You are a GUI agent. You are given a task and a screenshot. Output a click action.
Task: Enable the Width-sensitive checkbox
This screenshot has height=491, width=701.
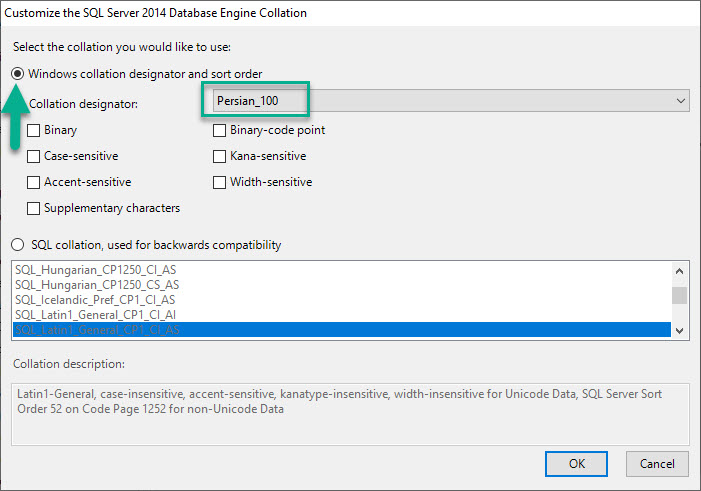(x=221, y=182)
